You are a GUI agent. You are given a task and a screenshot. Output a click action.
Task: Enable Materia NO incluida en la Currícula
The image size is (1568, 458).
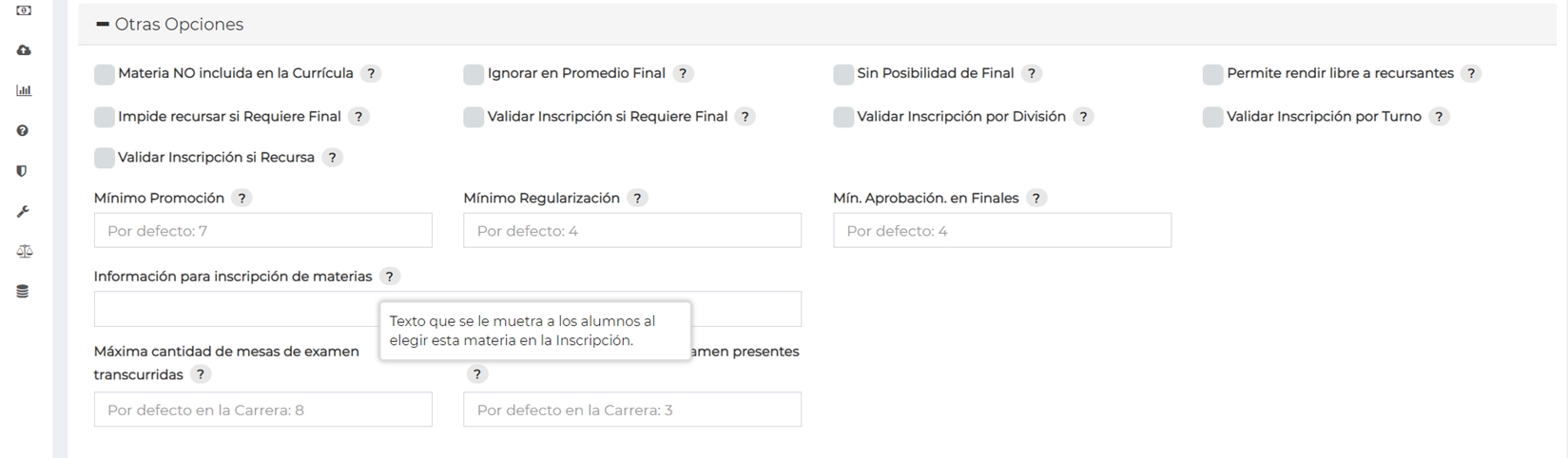point(105,74)
